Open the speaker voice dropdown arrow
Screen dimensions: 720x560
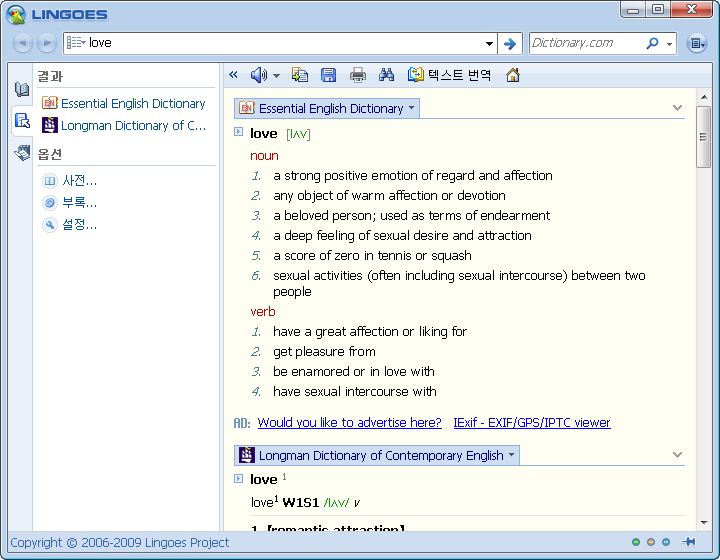(x=276, y=76)
